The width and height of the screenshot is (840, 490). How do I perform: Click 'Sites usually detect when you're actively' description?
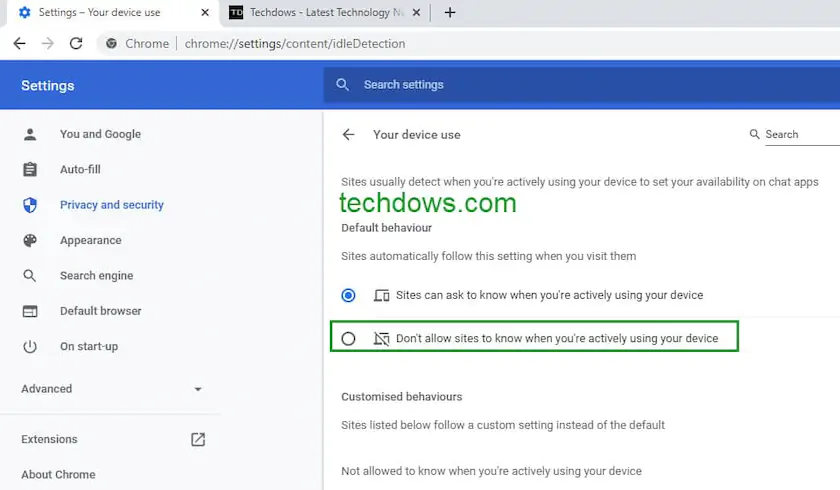580,182
